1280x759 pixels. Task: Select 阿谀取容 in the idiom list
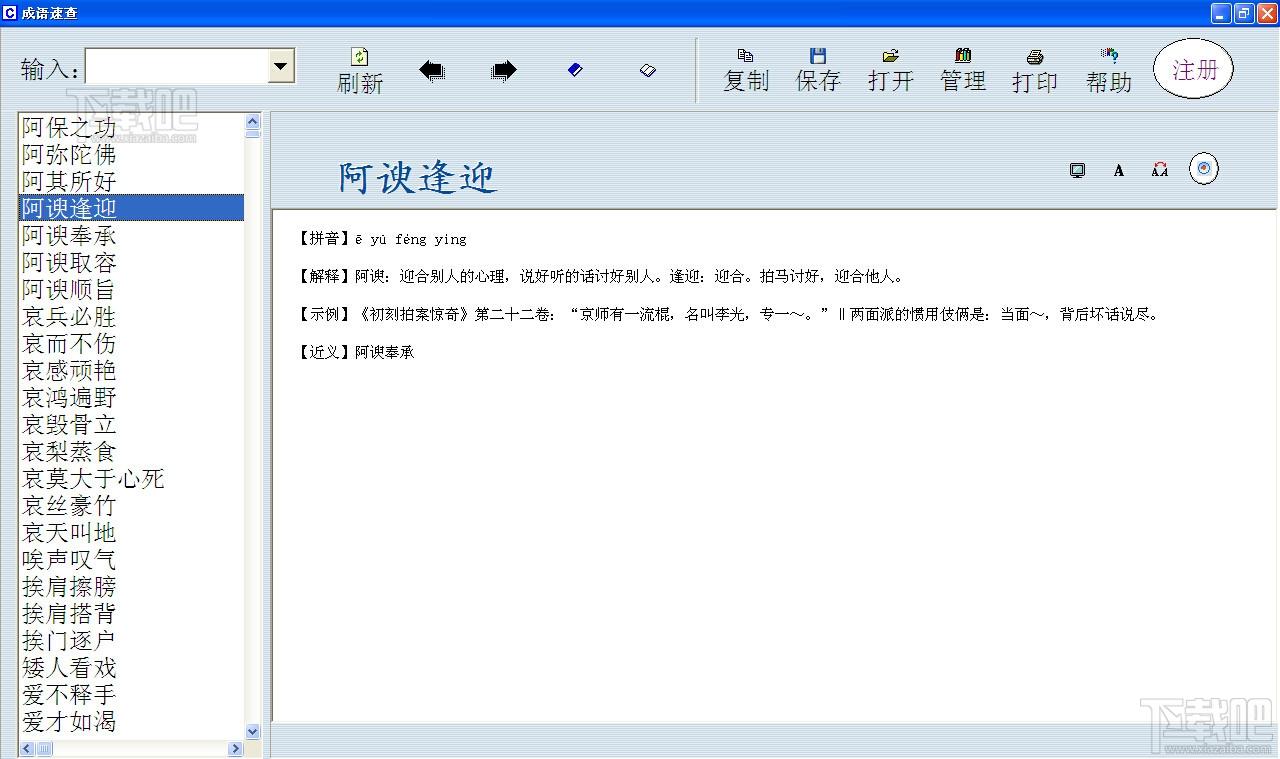[x=131, y=262]
